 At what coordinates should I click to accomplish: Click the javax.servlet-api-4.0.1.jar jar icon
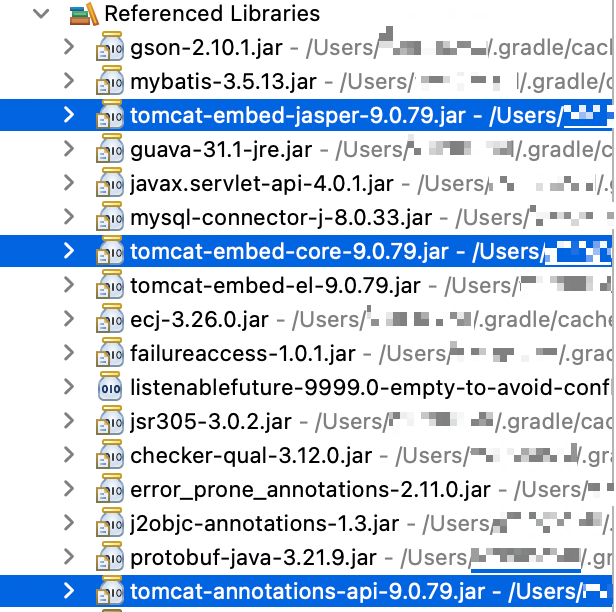(110, 182)
